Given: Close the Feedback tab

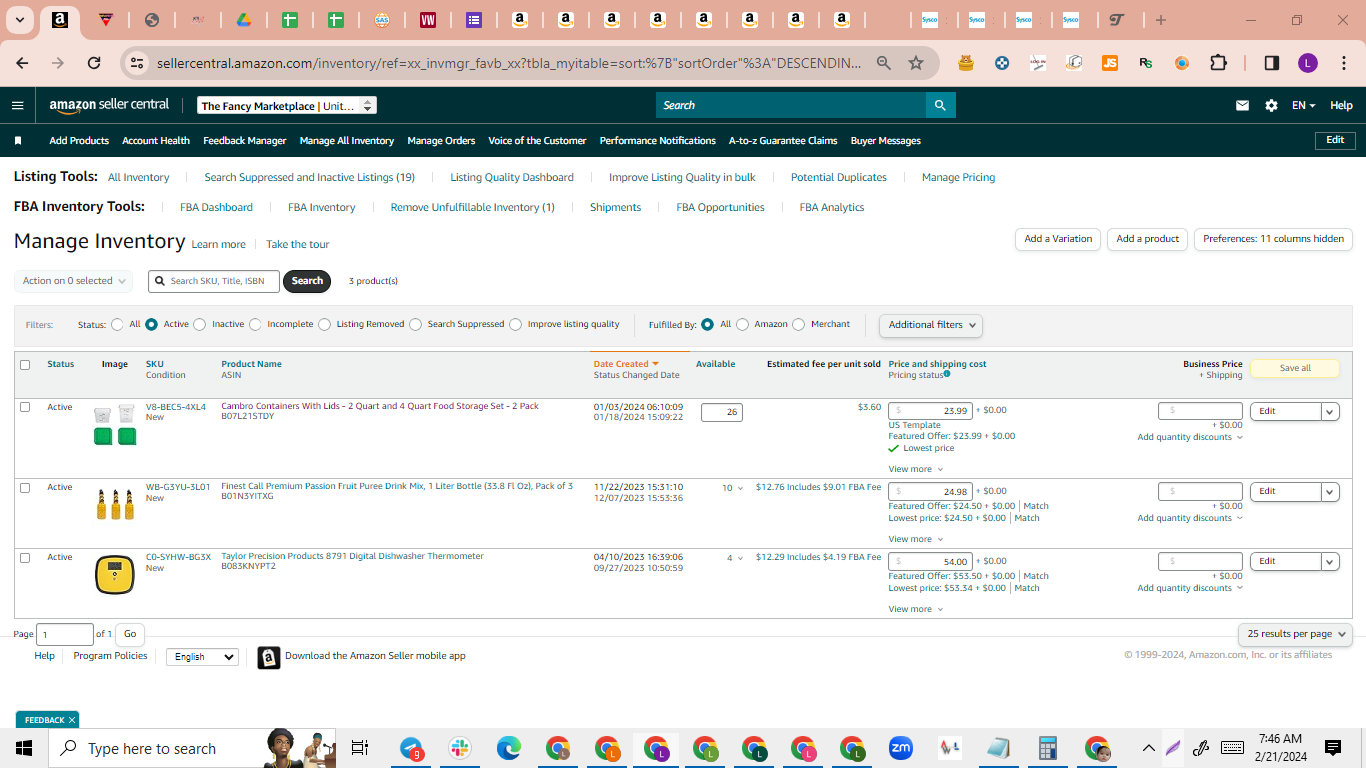Looking at the screenshot, I should (72, 720).
